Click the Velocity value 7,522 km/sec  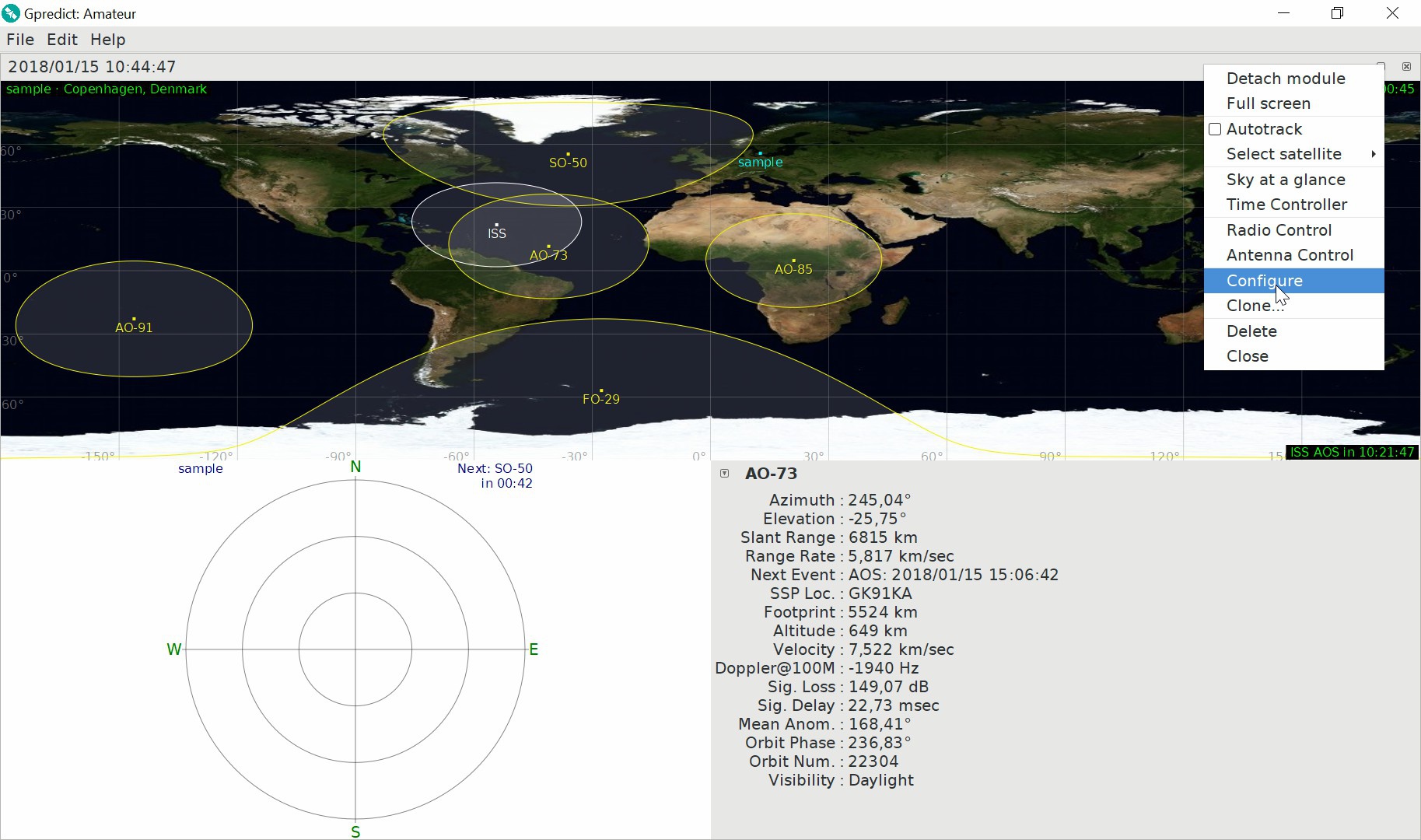[x=901, y=649]
